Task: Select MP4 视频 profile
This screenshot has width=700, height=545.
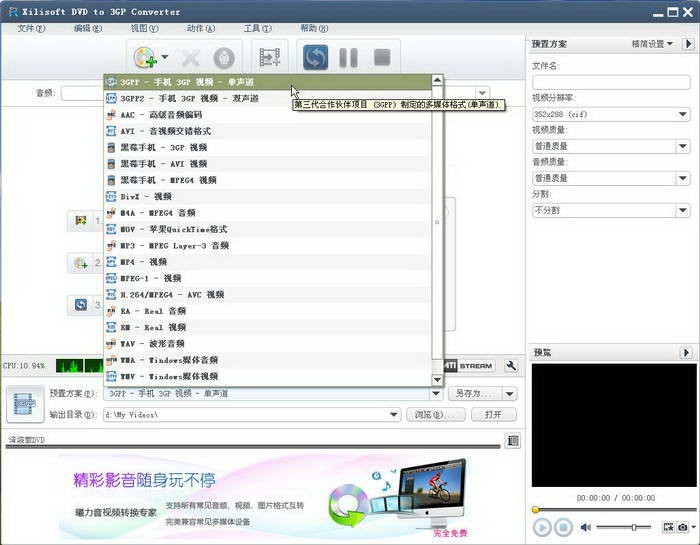Action: [x=268, y=262]
